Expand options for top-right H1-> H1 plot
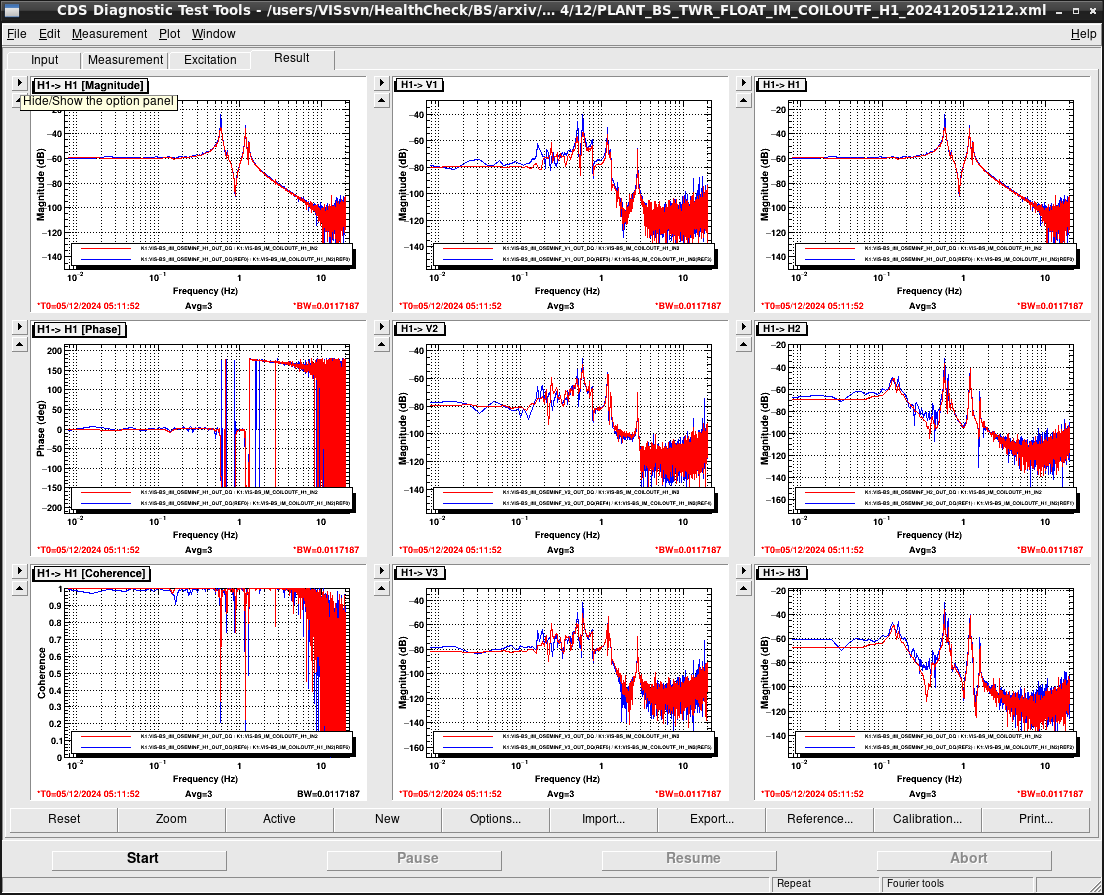Viewport: 1104px width, 895px height. tap(744, 83)
